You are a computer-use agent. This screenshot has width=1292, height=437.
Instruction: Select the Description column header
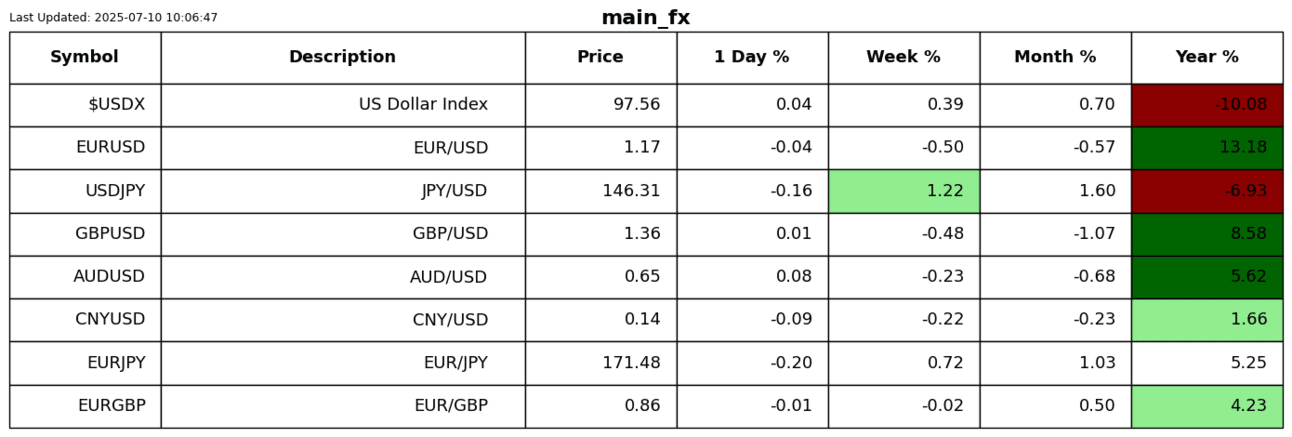(343, 57)
